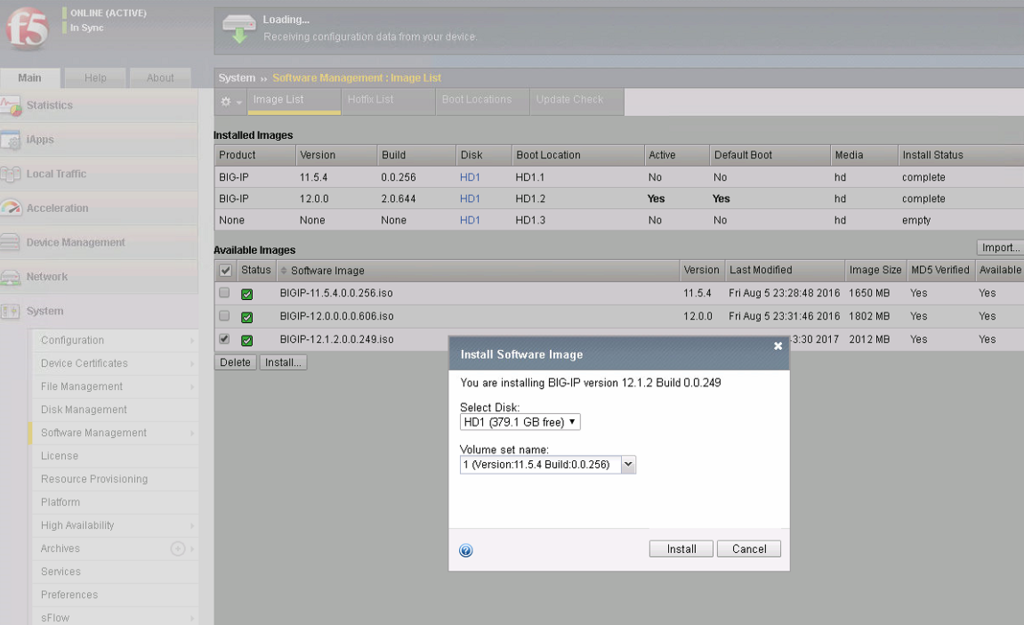Check the BIGIP-12.0.0.0.0.606.iso row checkbox
This screenshot has width=1024, height=625.
(225, 316)
